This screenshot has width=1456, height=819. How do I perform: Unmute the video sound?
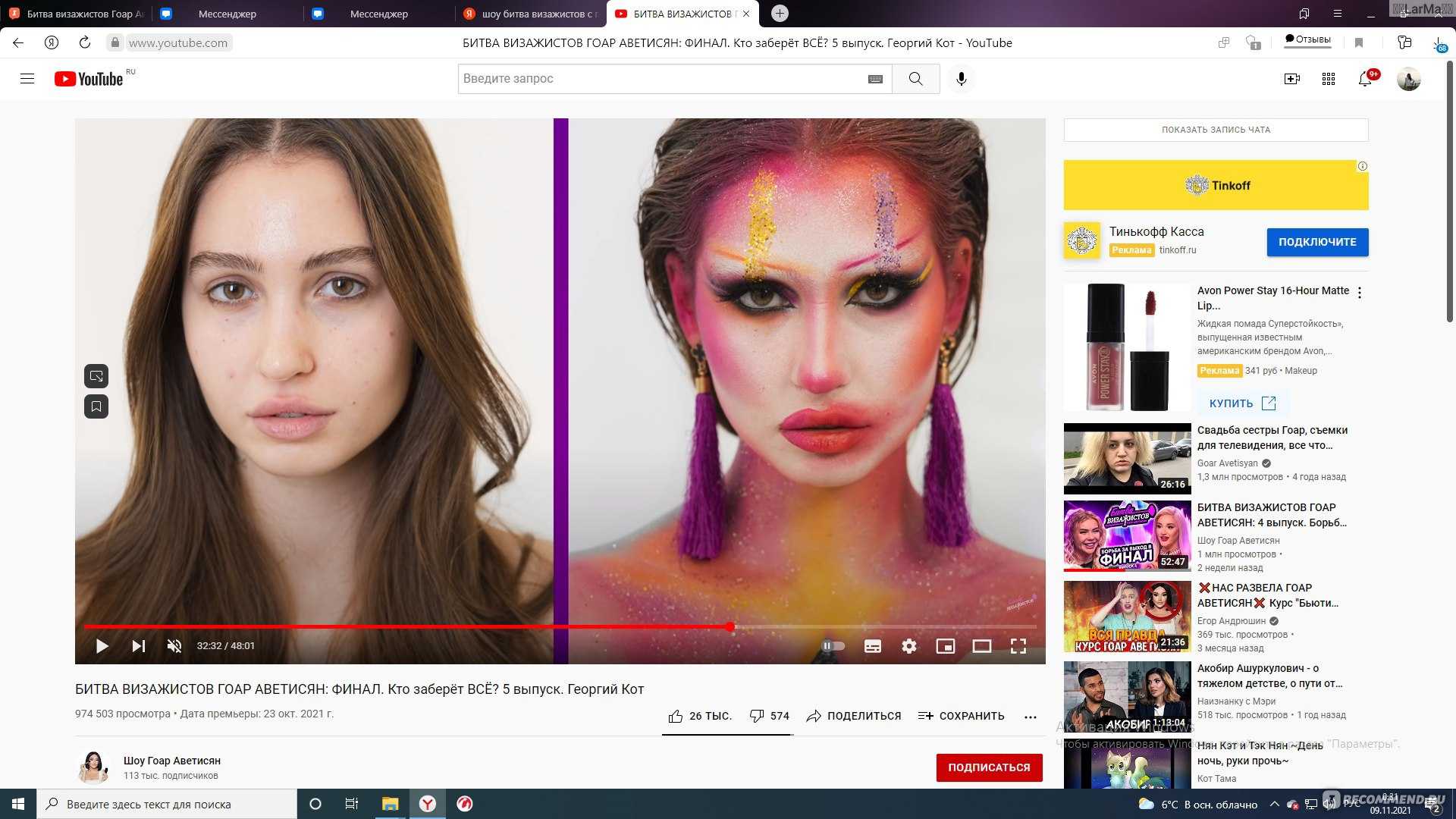(174, 646)
